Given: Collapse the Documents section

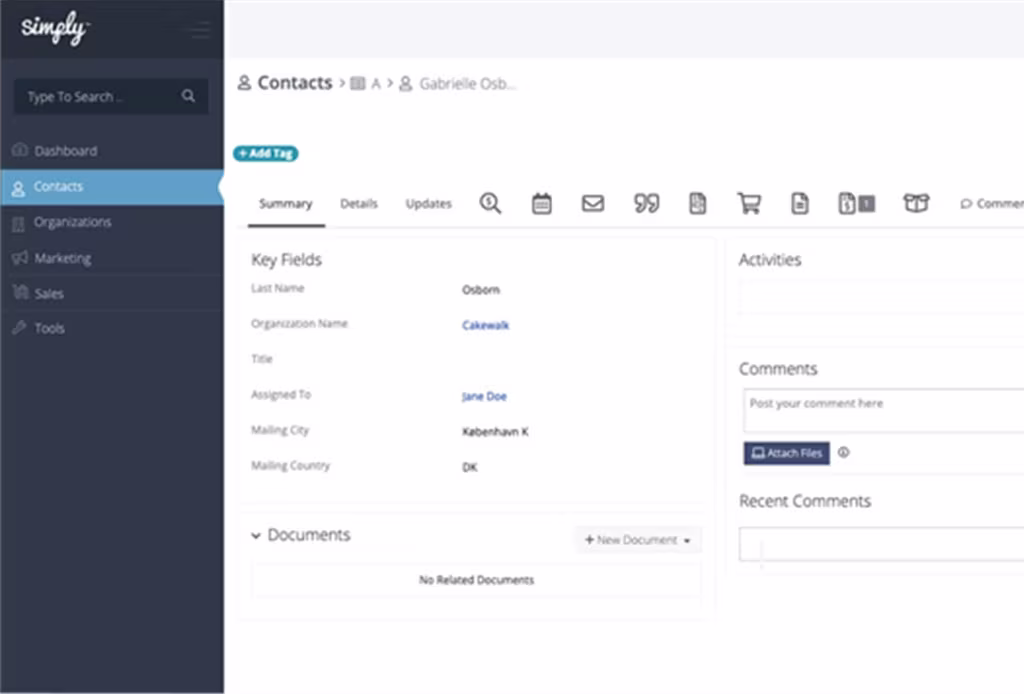Looking at the screenshot, I should (x=257, y=535).
